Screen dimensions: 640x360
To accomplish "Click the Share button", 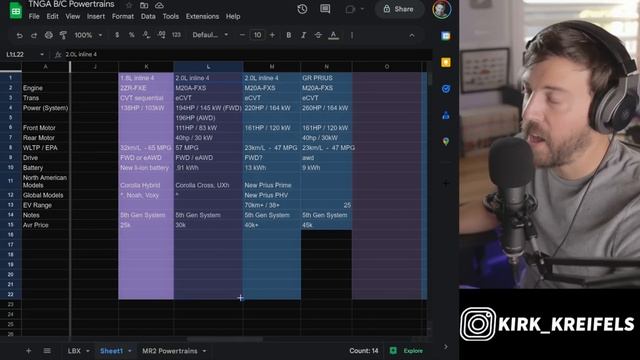I will pyautogui.click(x=398, y=9).
